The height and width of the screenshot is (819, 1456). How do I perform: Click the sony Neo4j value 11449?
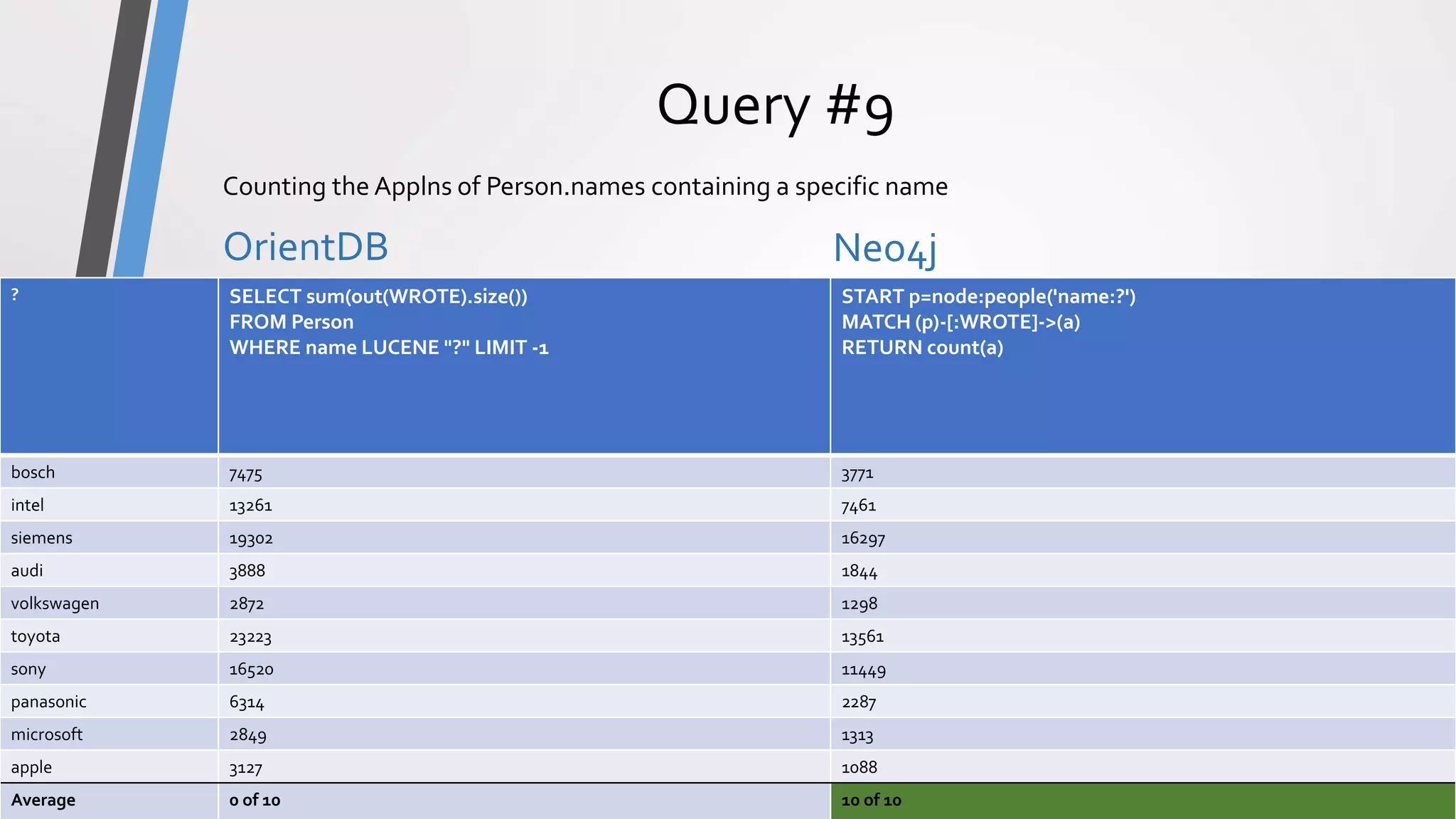click(x=863, y=670)
